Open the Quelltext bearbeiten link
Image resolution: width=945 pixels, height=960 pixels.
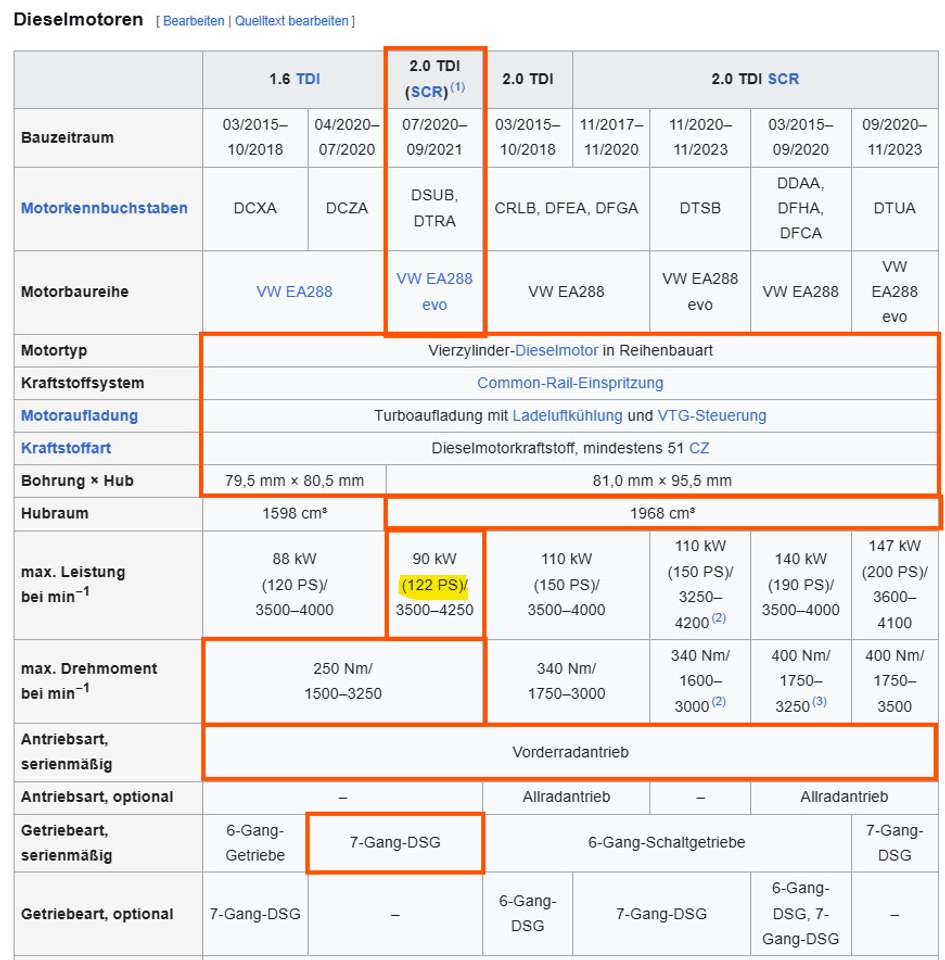click(291, 21)
